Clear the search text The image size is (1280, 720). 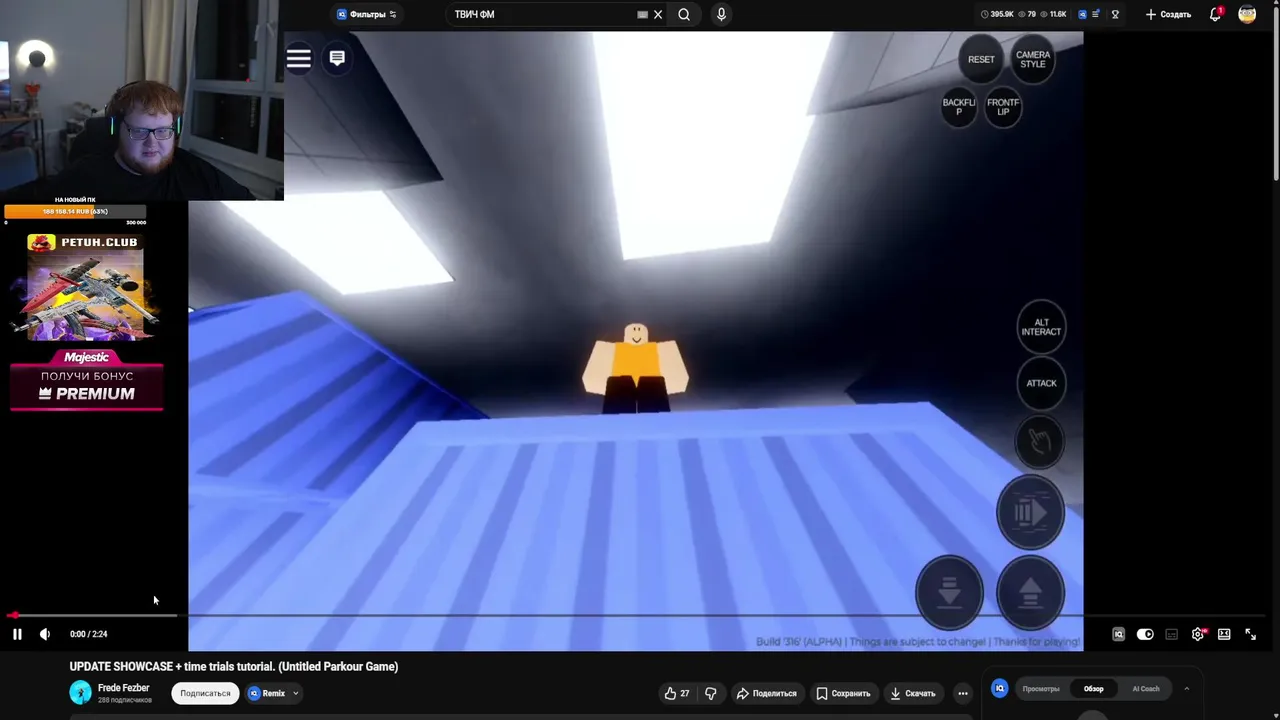point(658,15)
